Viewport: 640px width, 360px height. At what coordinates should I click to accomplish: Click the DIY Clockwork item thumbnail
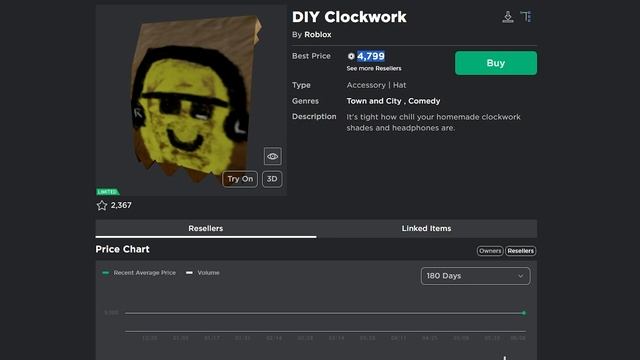[191, 100]
